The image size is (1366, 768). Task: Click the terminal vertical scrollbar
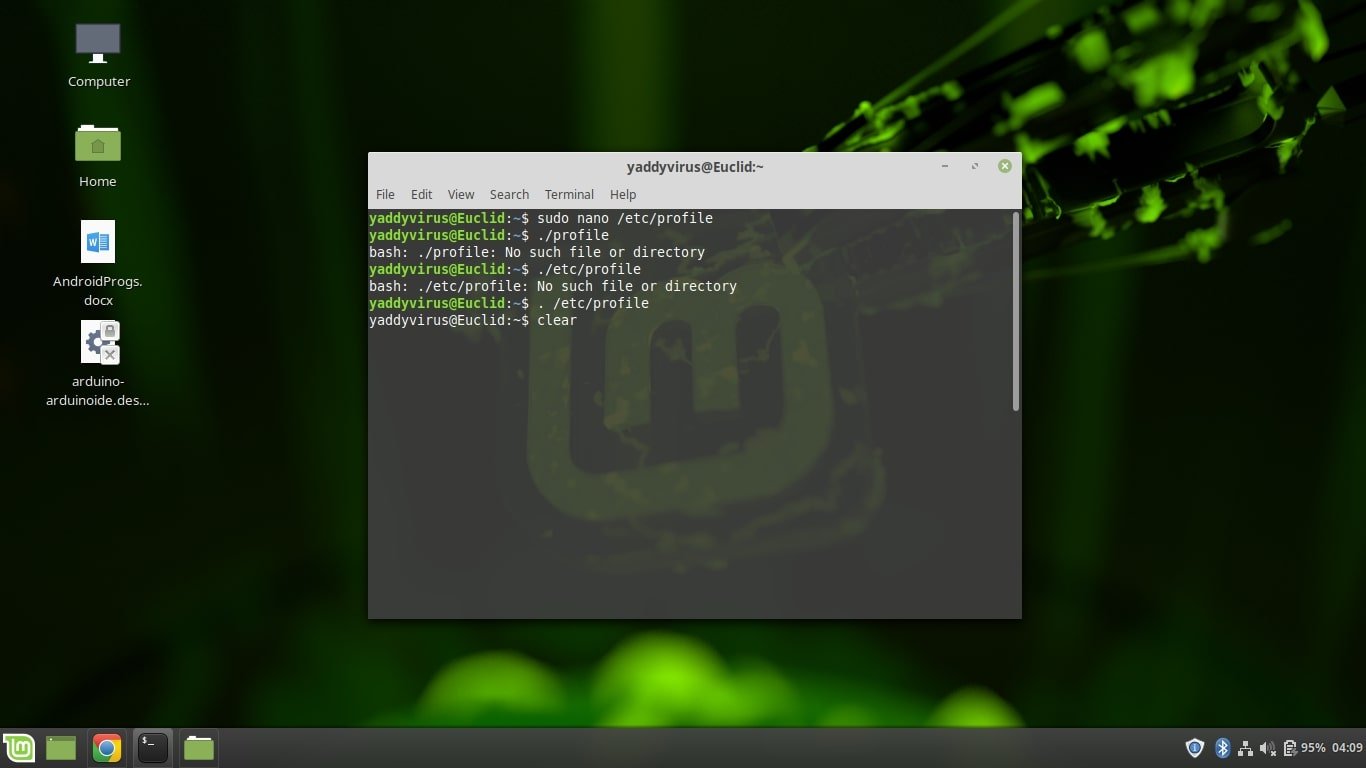coord(1016,311)
